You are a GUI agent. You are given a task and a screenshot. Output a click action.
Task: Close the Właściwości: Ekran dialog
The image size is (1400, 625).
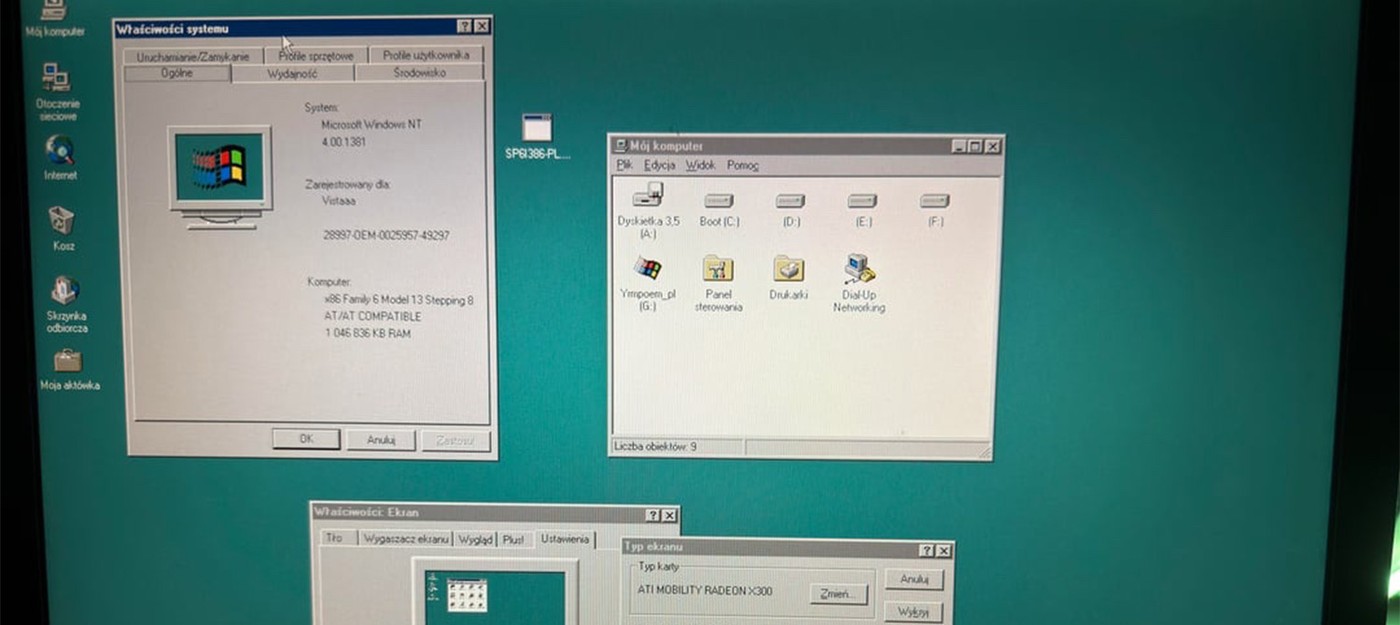coord(670,515)
